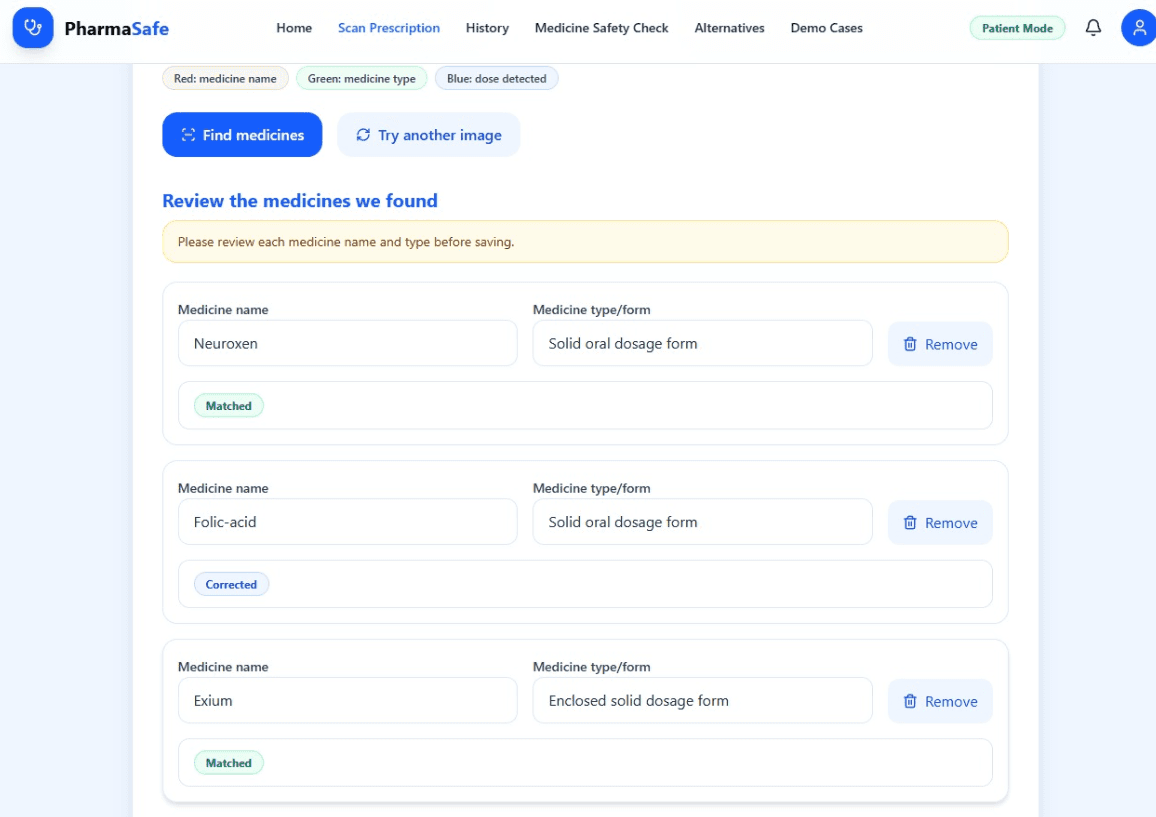This screenshot has height=817, width=1156.
Task: Open the user profile avatar
Action: click(1138, 28)
